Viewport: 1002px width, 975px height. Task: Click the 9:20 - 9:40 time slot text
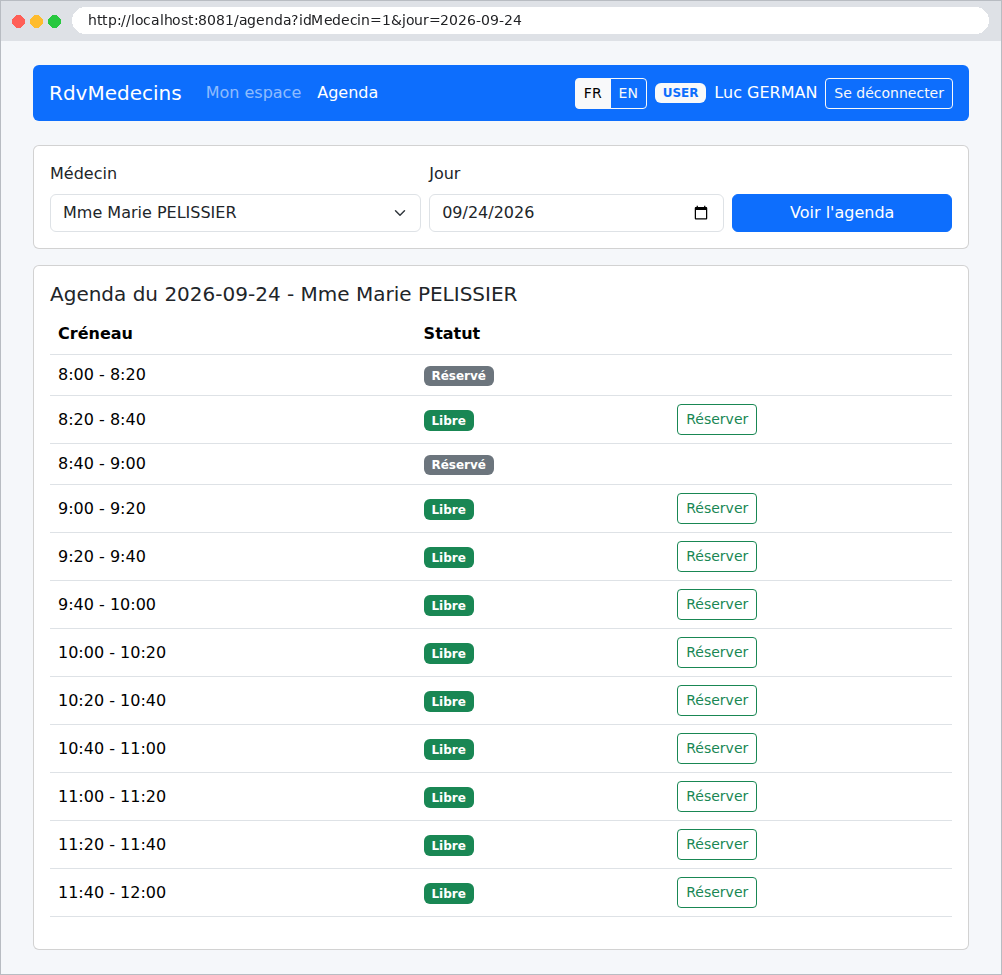(x=102, y=557)
